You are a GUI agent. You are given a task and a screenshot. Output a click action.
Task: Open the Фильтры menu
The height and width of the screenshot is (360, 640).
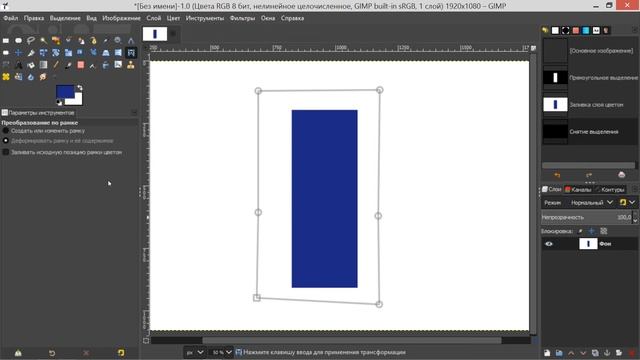[x=242, y=18]
